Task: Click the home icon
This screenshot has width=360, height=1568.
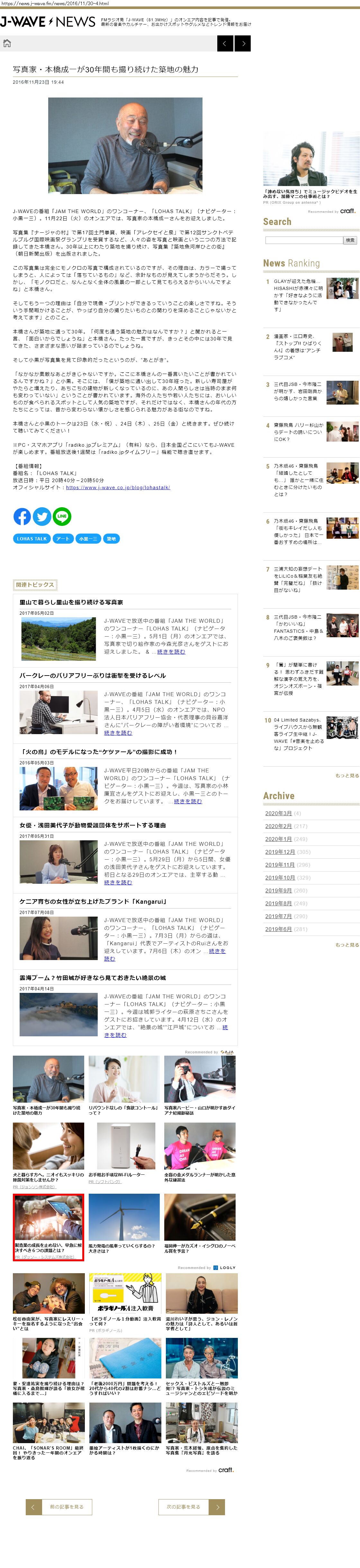Action: (x=7, y=43)
